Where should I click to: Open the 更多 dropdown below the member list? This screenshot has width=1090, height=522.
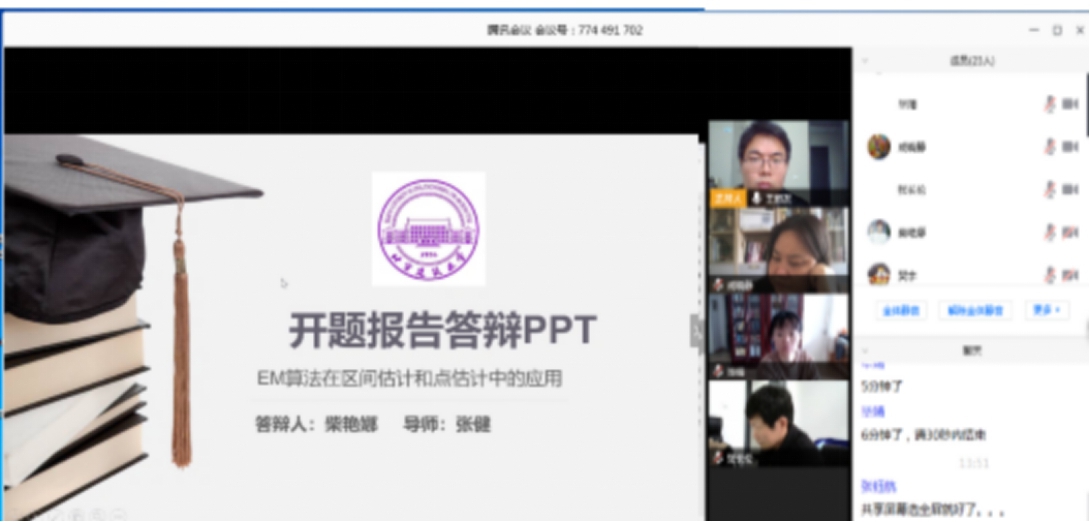[1045, 310]
